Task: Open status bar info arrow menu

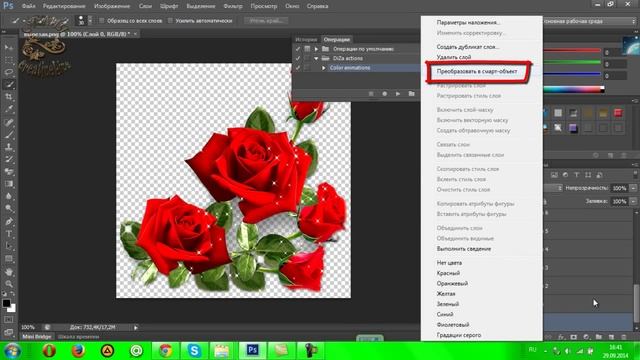Action: 136,327
